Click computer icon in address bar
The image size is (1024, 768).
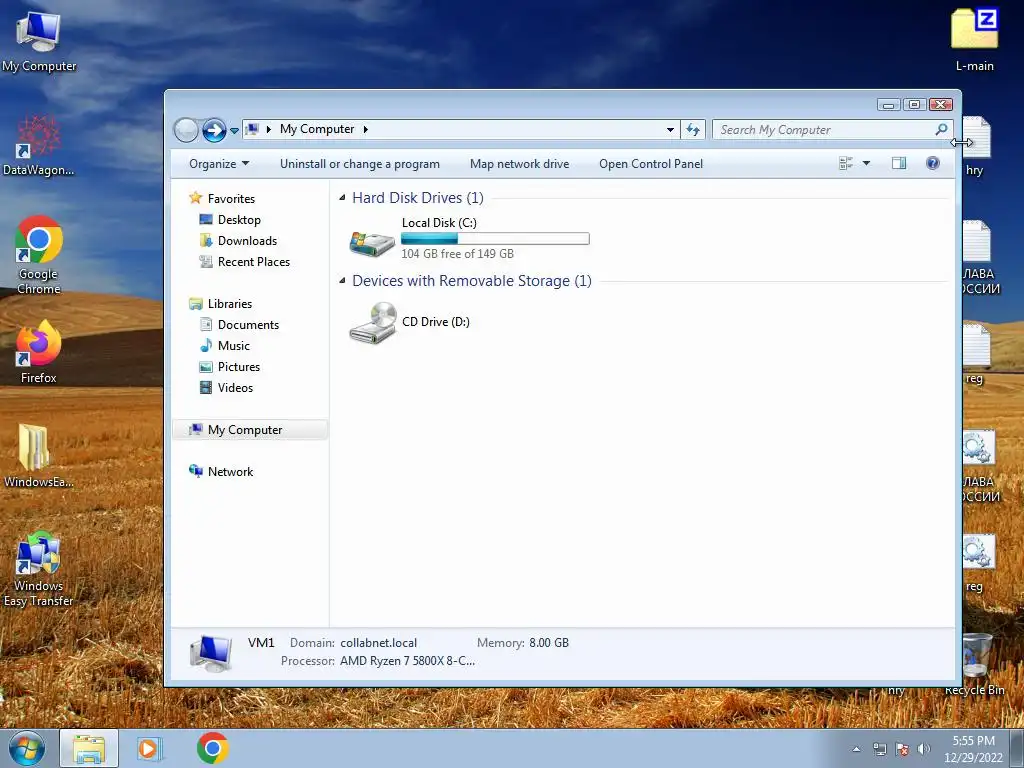252,129
